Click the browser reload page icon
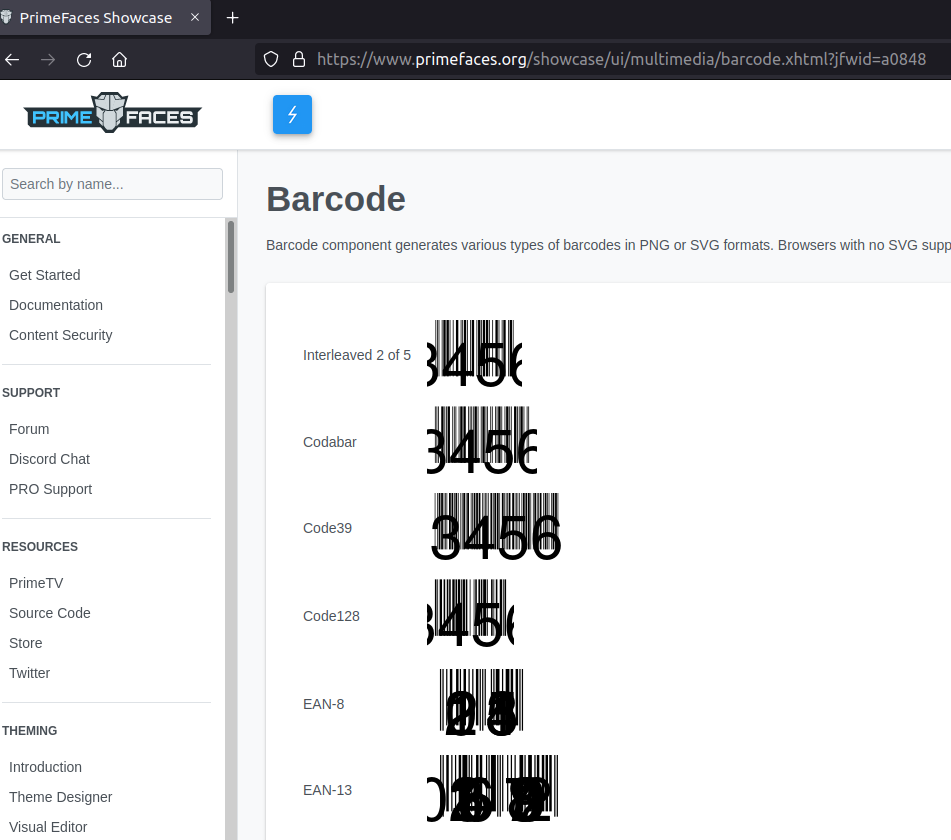951x840 pixels. click(x=84, y=59)
